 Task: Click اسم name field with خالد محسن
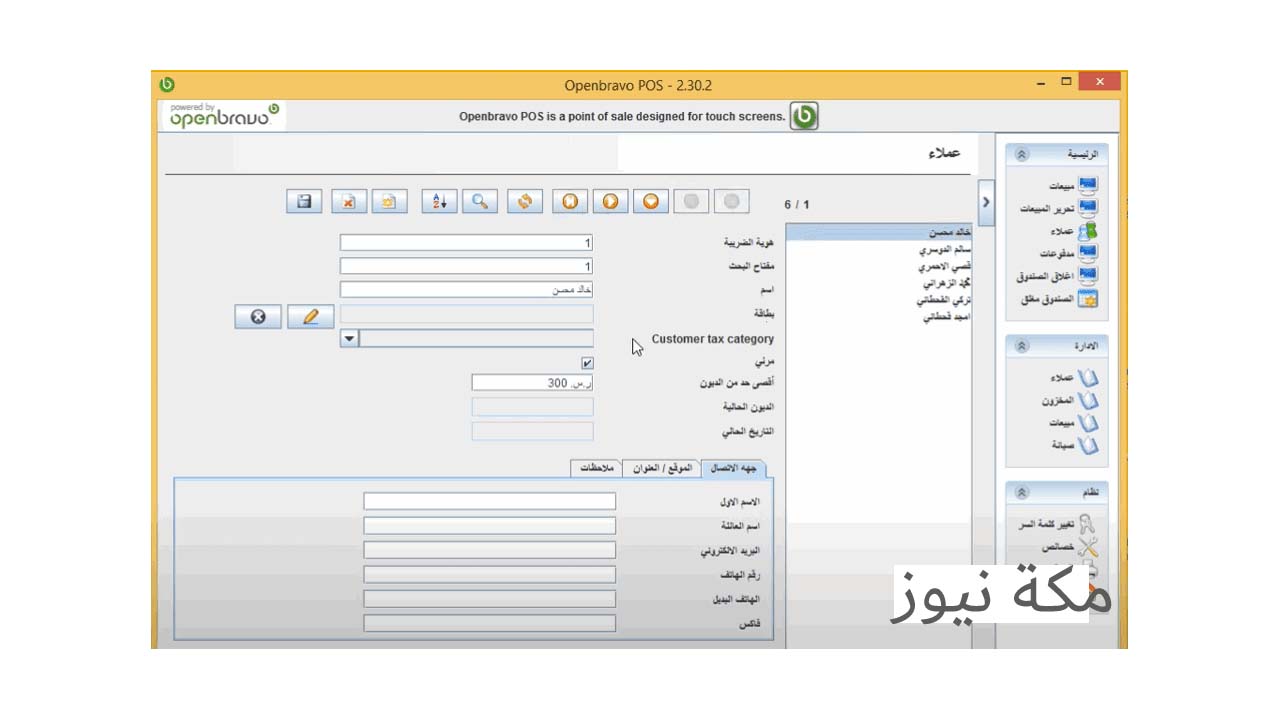tap(467, 290)
